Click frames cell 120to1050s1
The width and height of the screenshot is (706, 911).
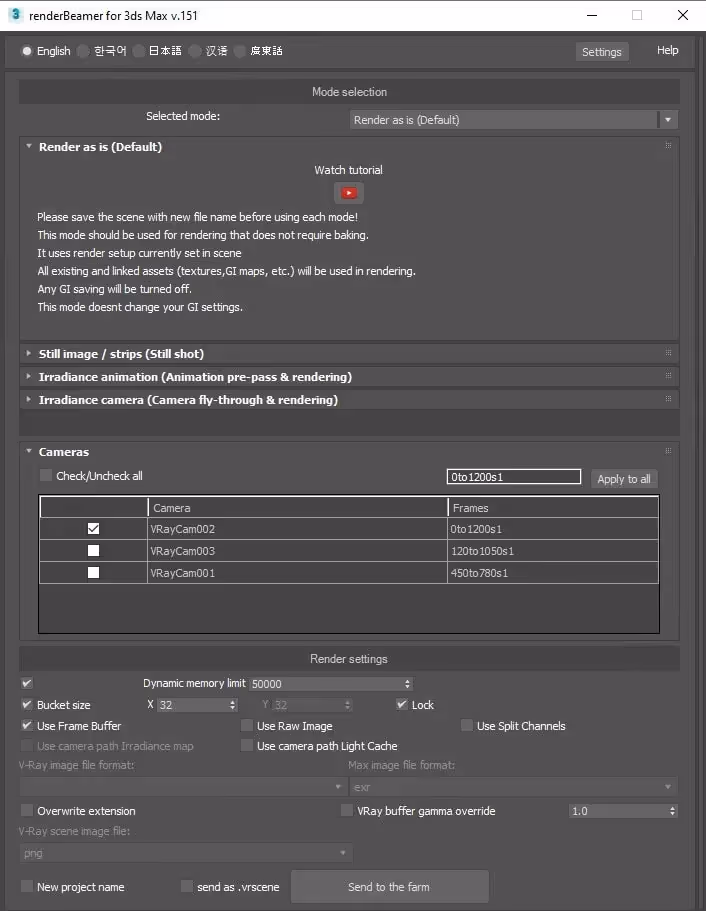tap(553, 551)
